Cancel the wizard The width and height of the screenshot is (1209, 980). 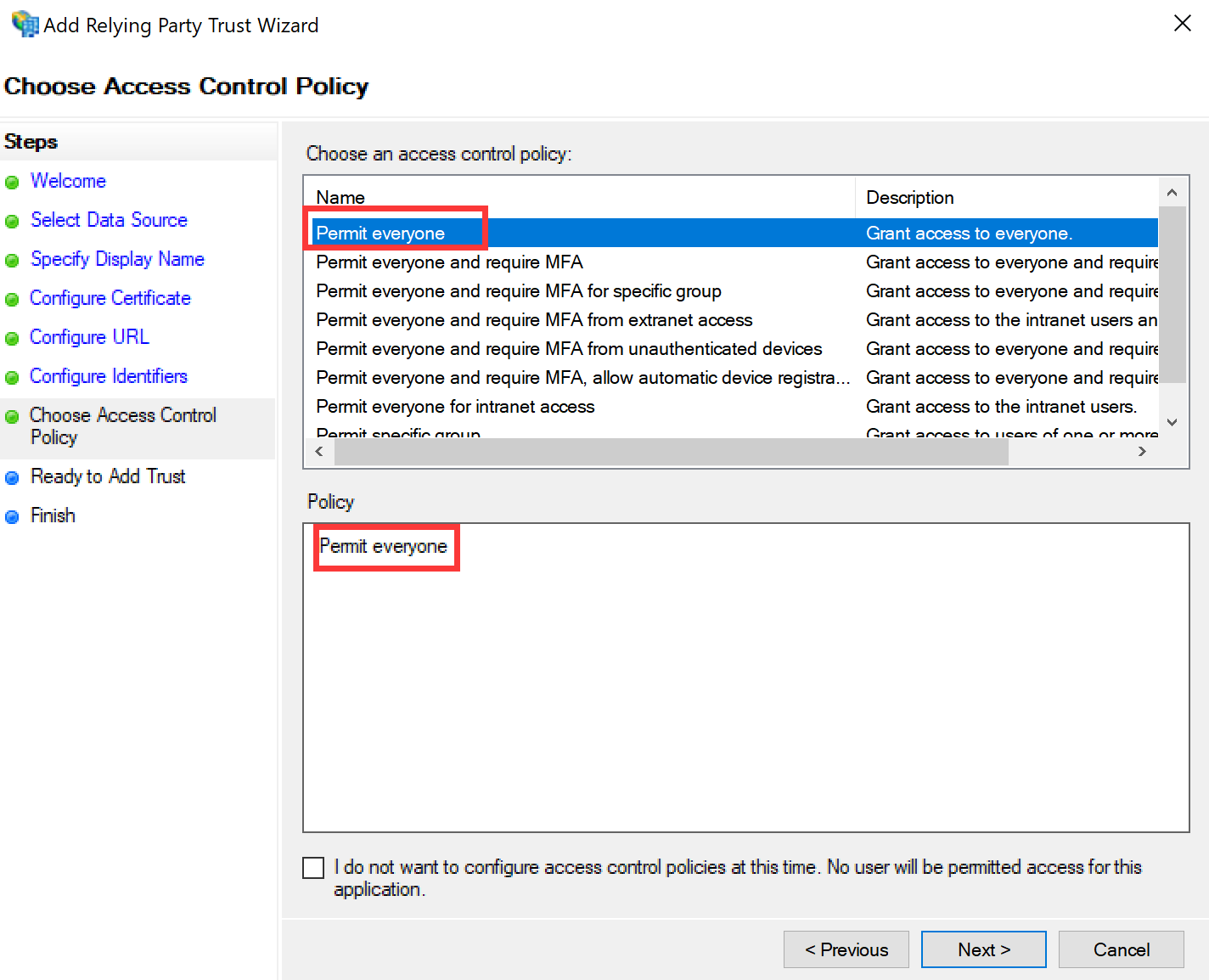point(1121,949)
